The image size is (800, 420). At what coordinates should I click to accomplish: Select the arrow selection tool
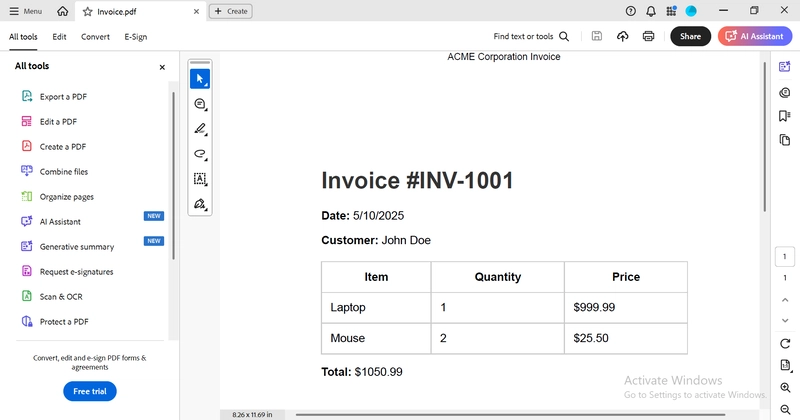click(x=200, y=79)
